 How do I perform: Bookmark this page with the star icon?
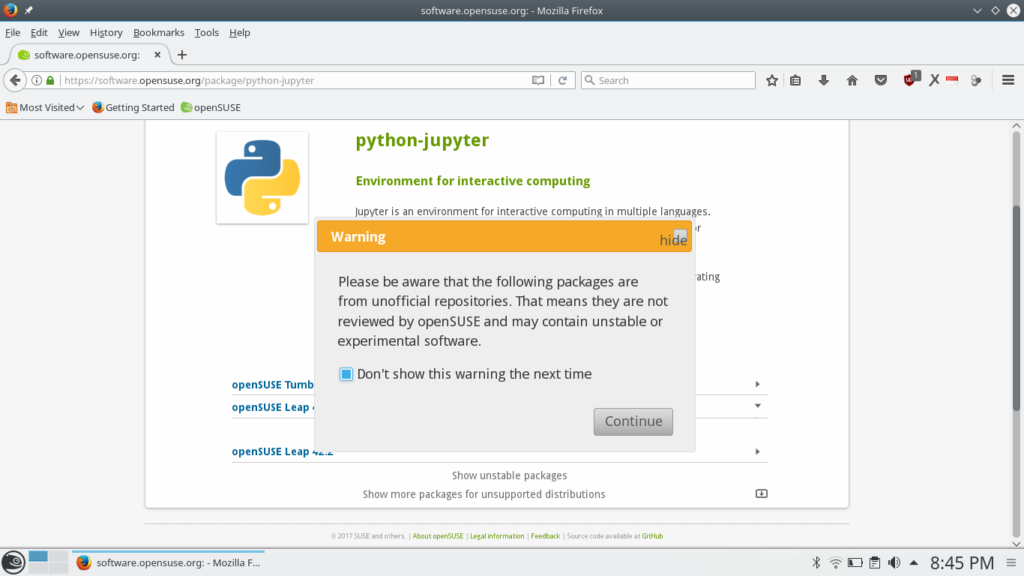coord(772,80)
